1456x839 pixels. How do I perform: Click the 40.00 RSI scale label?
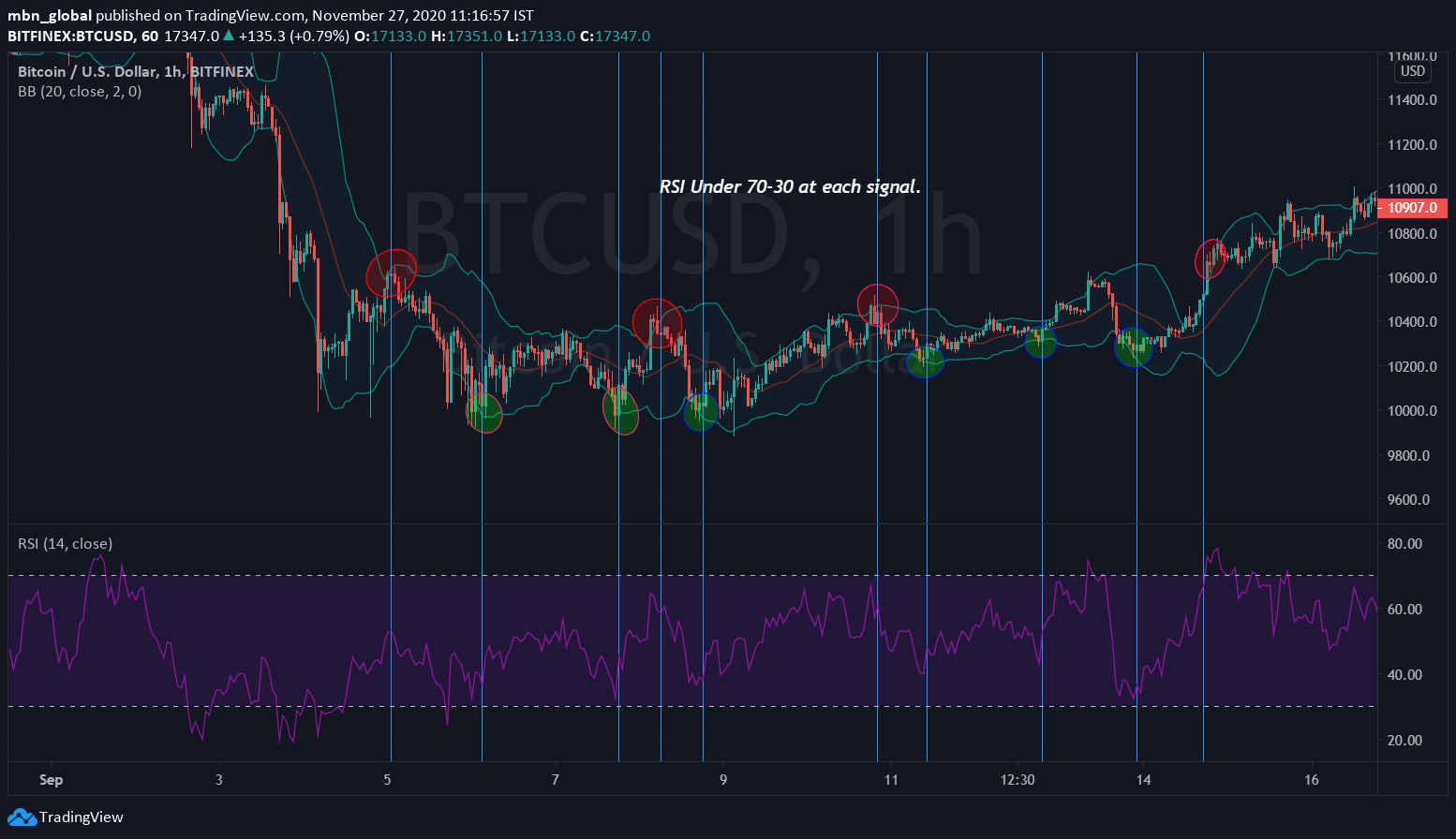point(1404,675)
